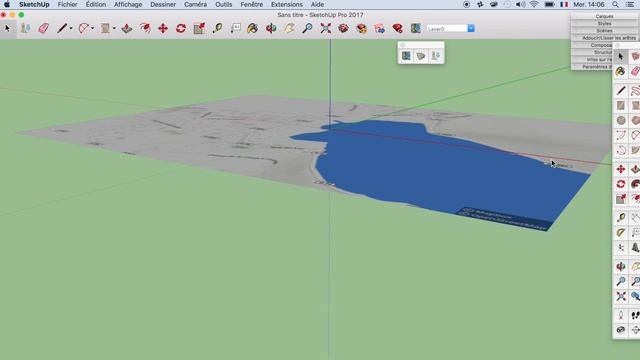Open the Dessiner menu
The width and height of the screenshot is (640, 360).
pos(163,4)
